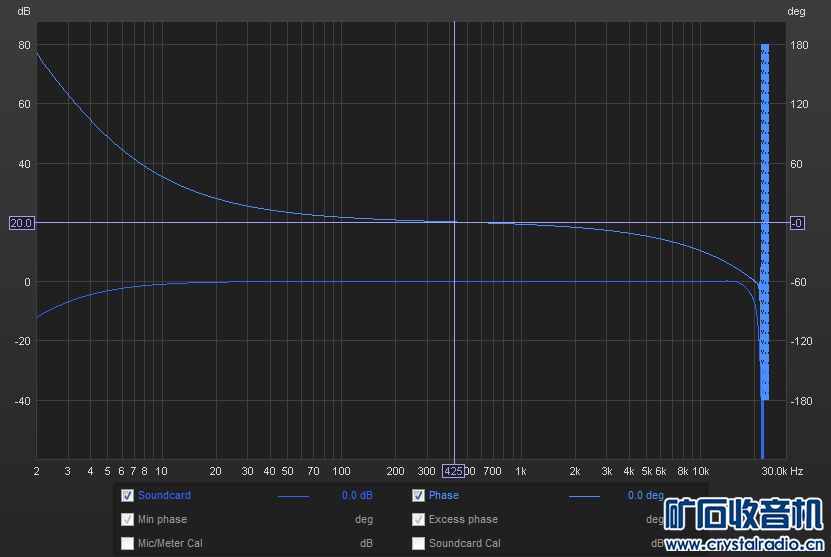Toggle the Min phase checkbox
The width and height of the screenshot is (831, 557).
coord(127,519)
